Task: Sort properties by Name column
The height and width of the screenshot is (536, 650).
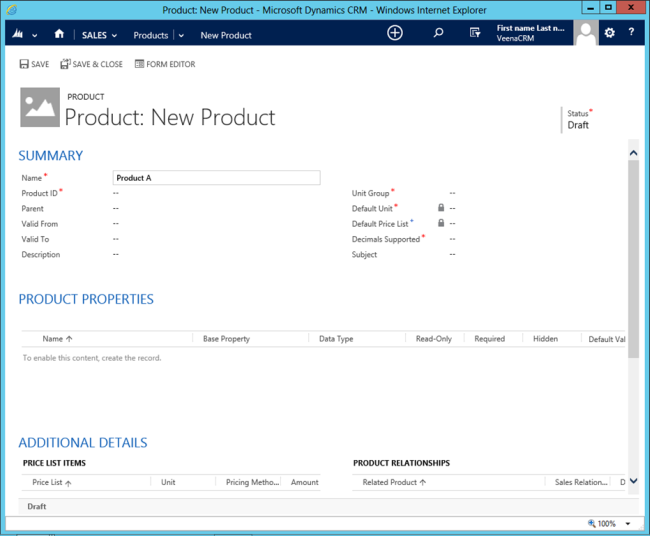Action: tap(57, 339)
